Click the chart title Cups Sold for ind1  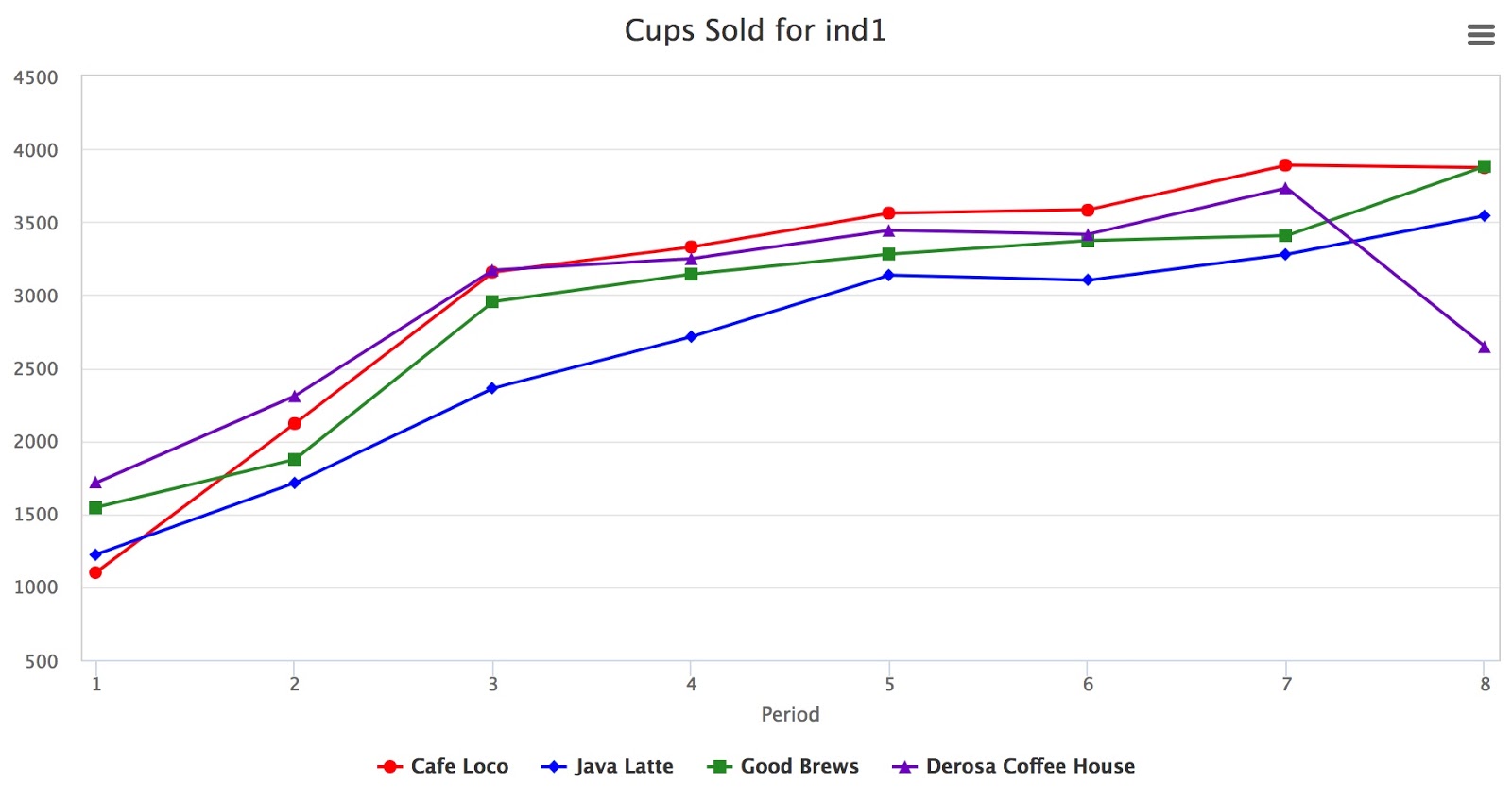pyautogui.click(x=754, y=29)
